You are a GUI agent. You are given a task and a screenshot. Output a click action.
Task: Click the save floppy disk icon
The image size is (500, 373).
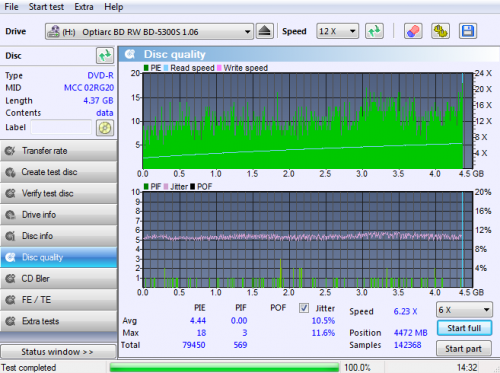(468, 31)
